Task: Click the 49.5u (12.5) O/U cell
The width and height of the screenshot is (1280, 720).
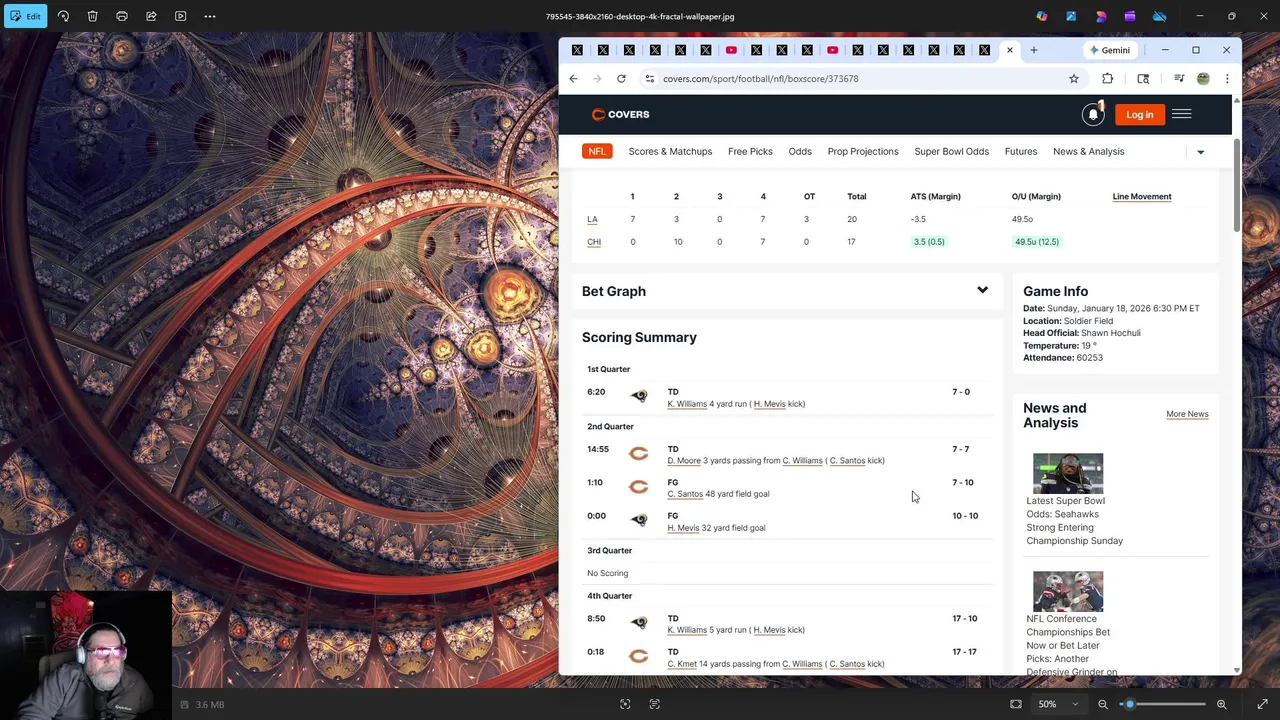Action: pyautogui.click(x=1036, y=242)
